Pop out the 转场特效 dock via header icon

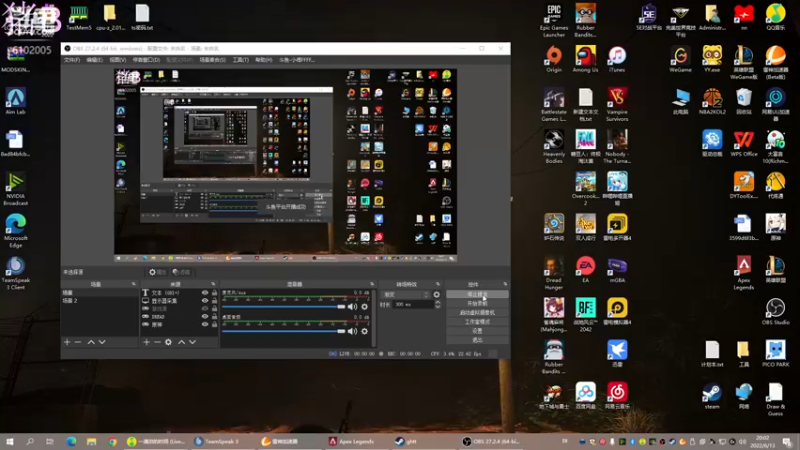[x=438, y=284]
